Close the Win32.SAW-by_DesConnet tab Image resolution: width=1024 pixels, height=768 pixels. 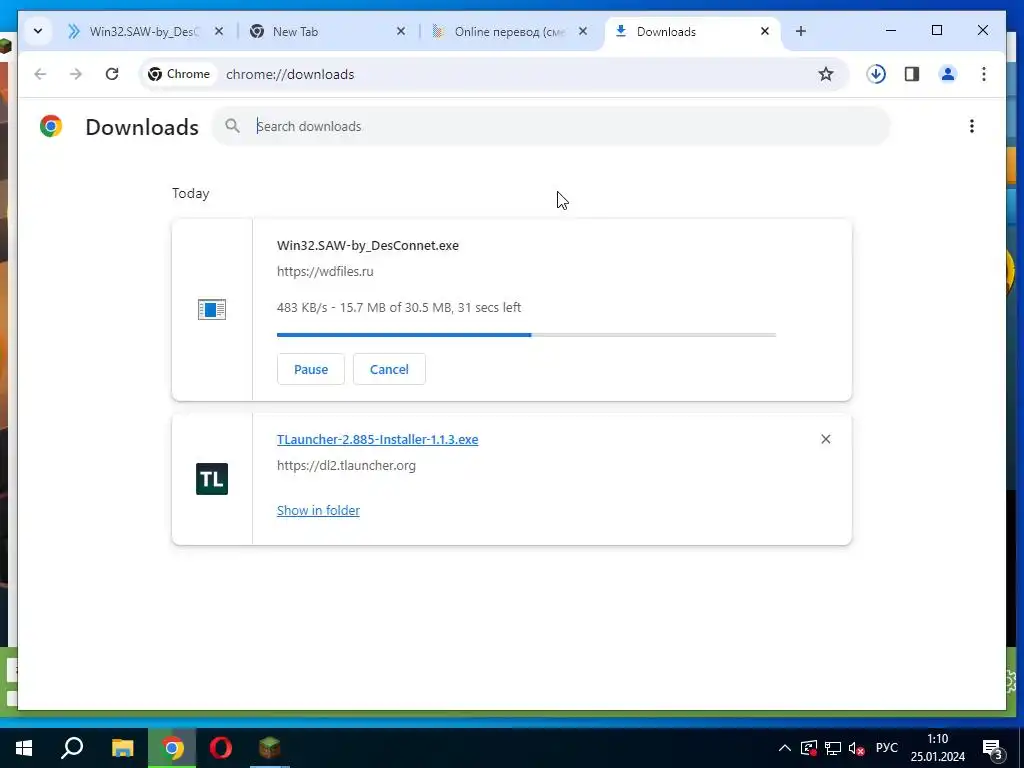[219, 31]
